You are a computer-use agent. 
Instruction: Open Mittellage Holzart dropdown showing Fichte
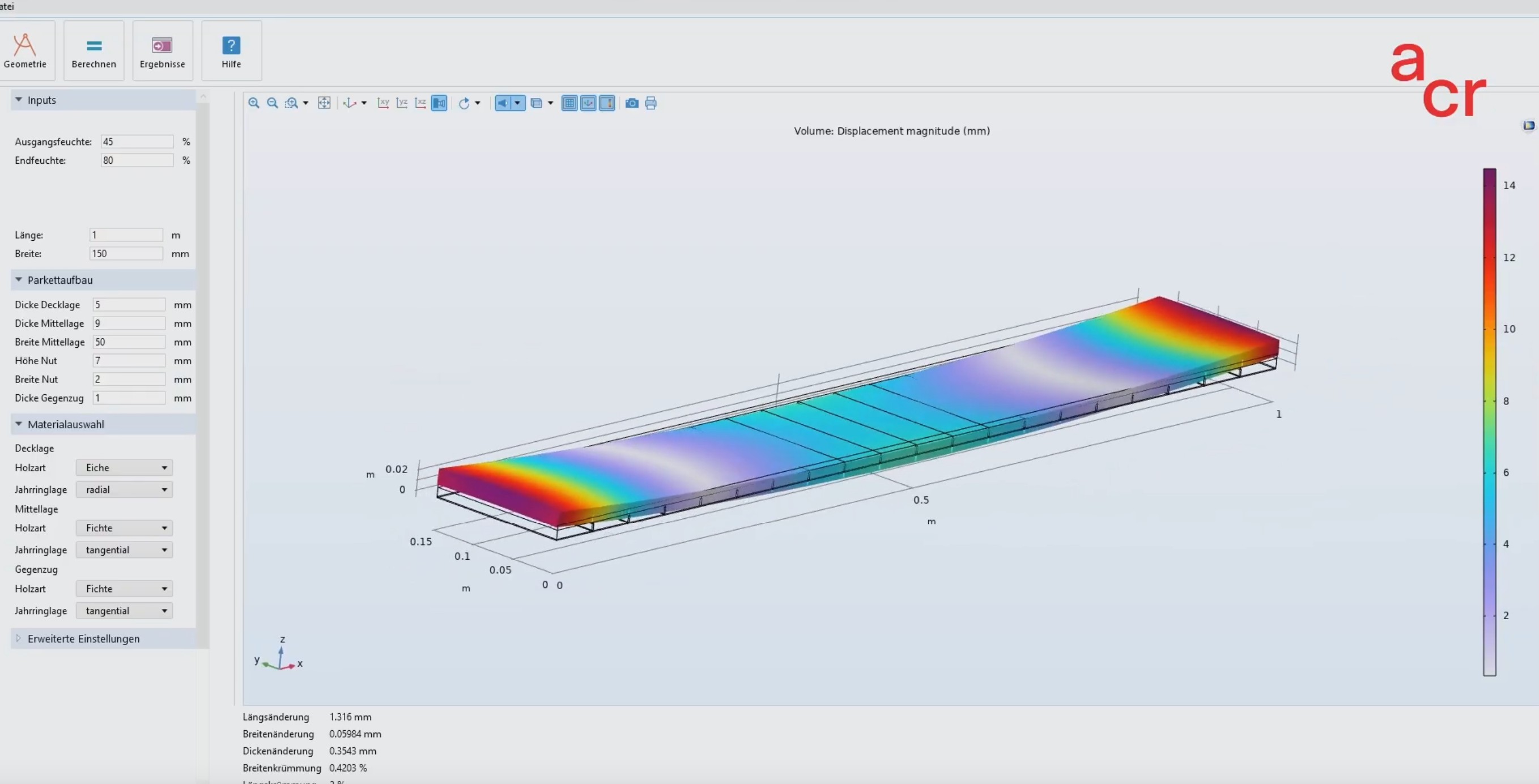click(124, 528)
